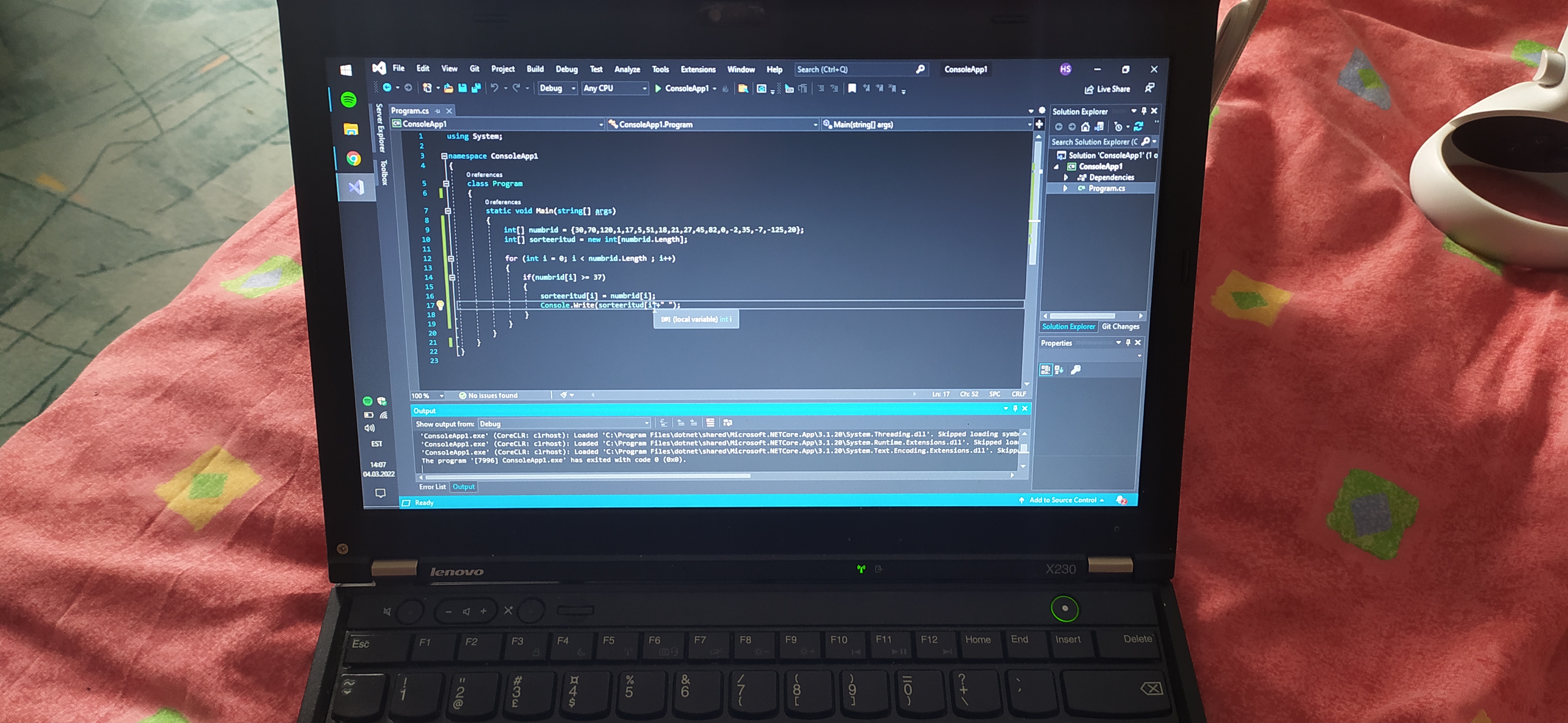Expand the Dependencies tree node
The image size is (1568, 723).
coord(1066,177)
